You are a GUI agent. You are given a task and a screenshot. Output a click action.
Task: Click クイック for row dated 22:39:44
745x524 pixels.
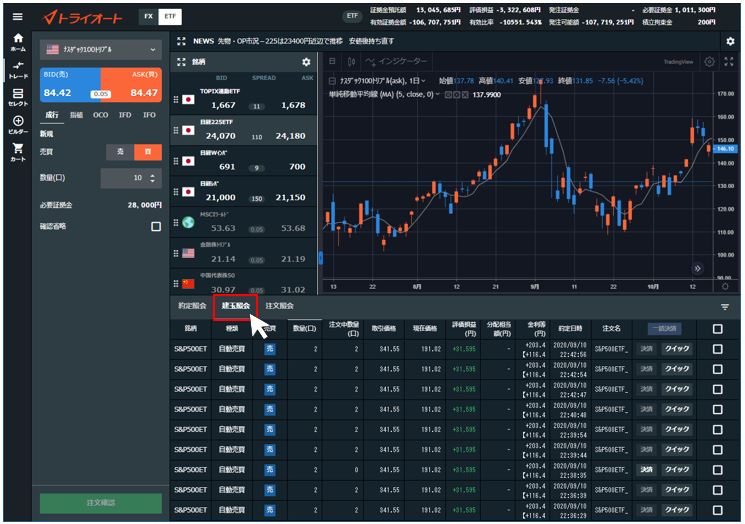point(677,450)
